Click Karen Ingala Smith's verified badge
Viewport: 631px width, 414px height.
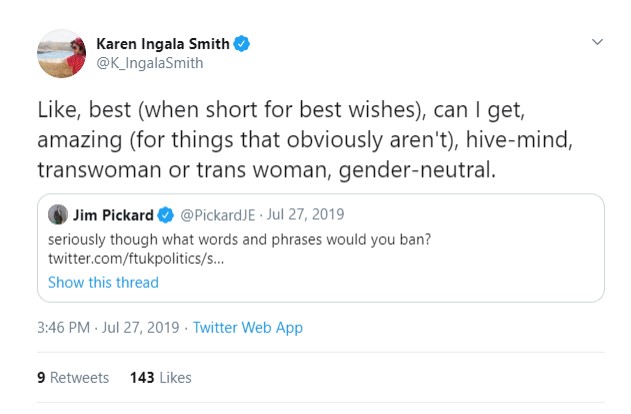pos(241,43)
